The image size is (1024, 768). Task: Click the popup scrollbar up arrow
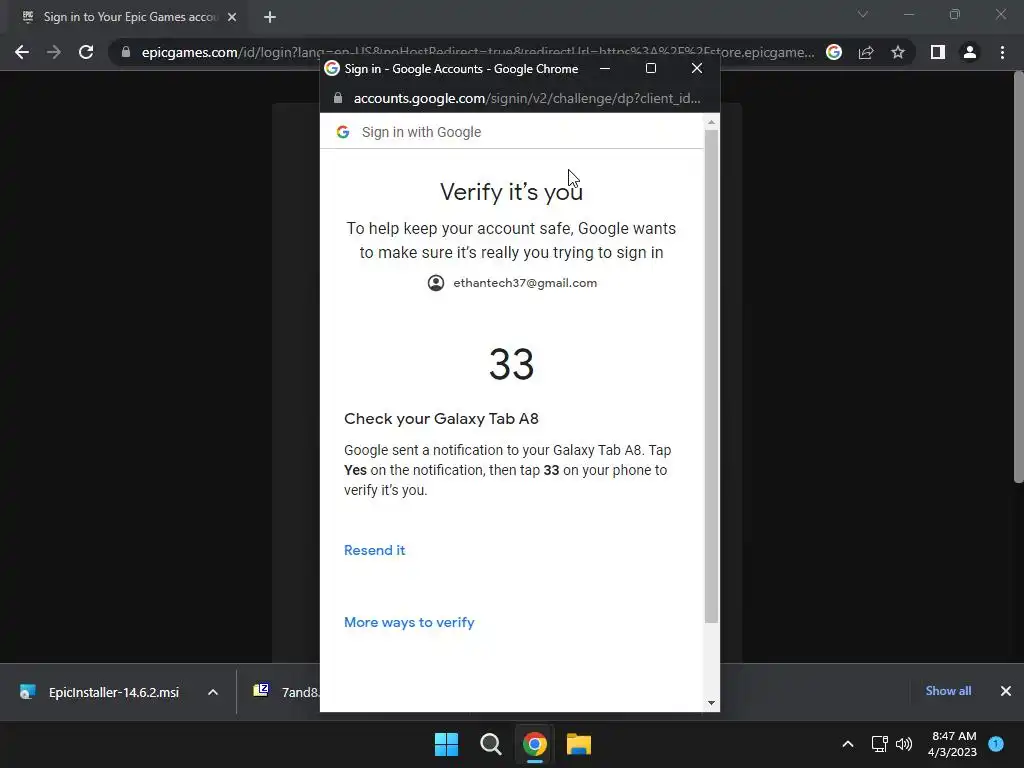point(711,122)
